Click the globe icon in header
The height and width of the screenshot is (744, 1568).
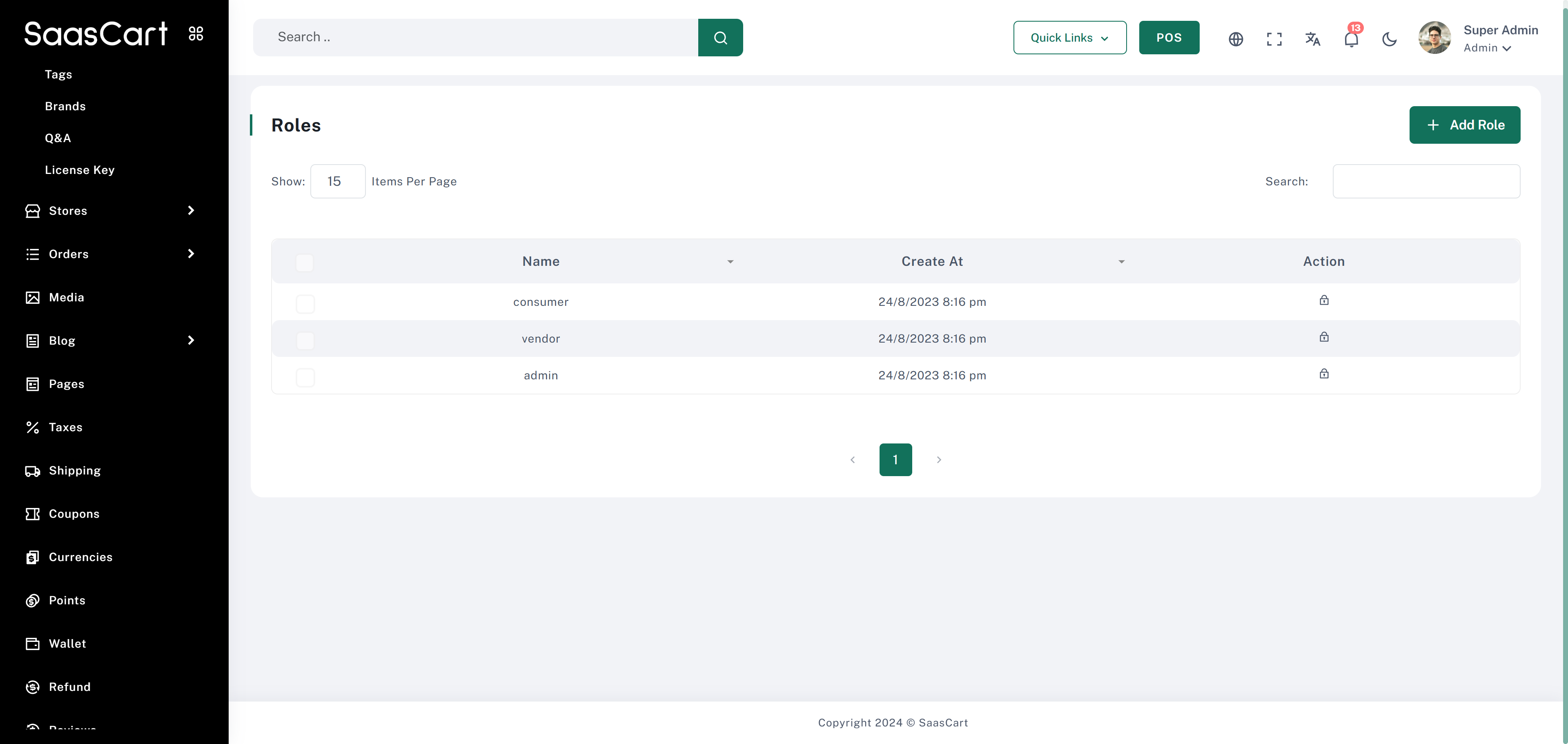coord(1236,39)
